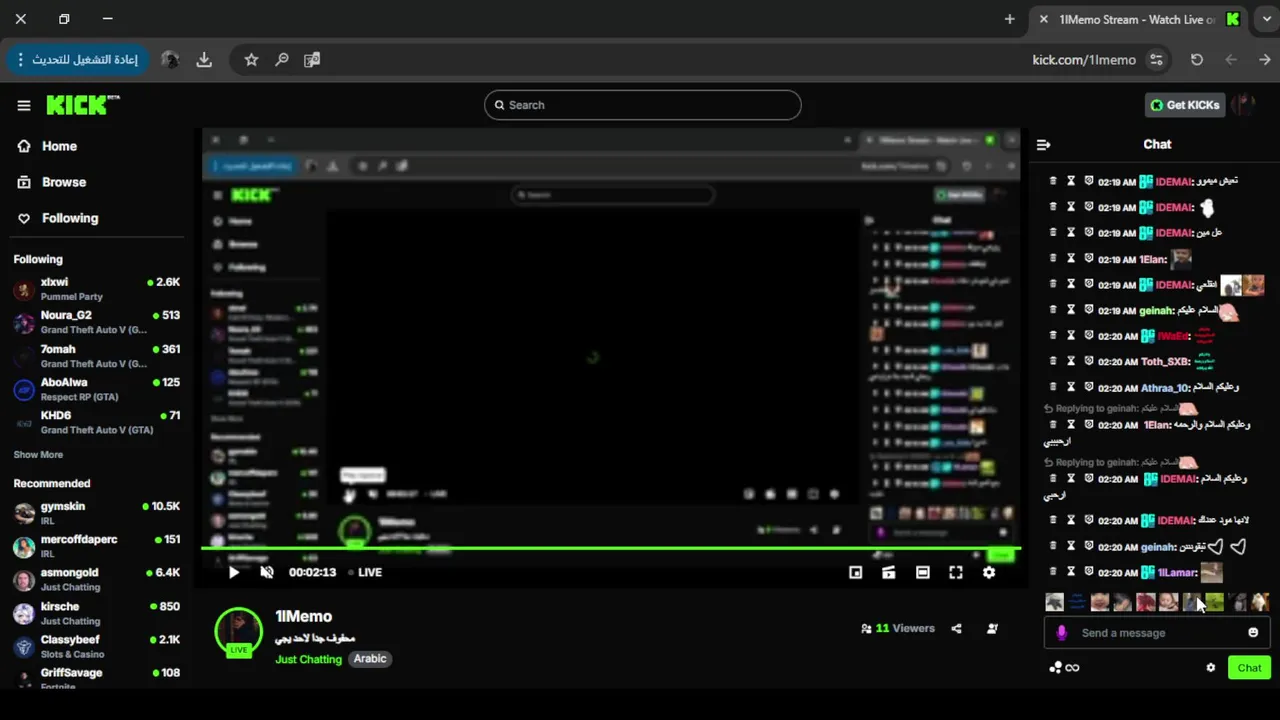
Task: Close the 1lMemo Stream browser tab
Action: (1043, 19)
